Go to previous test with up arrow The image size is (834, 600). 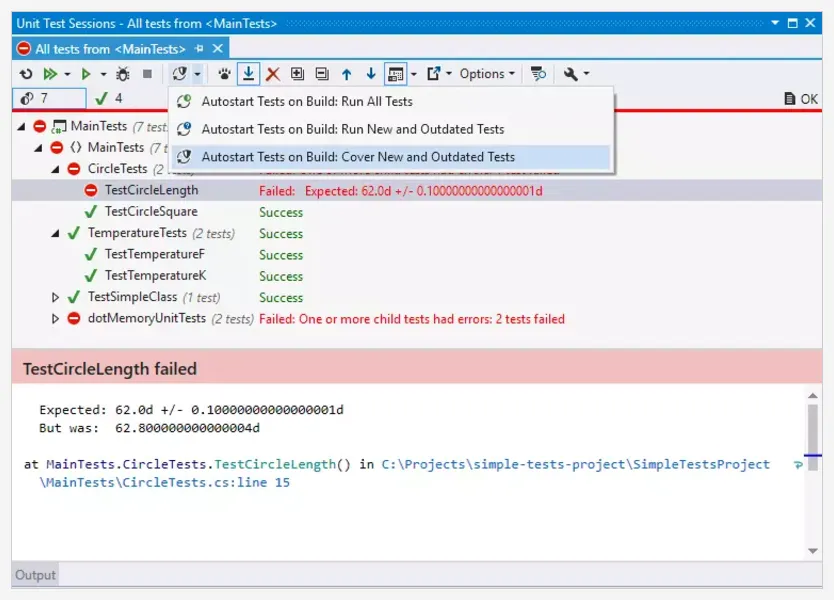[x=347, y=74]
